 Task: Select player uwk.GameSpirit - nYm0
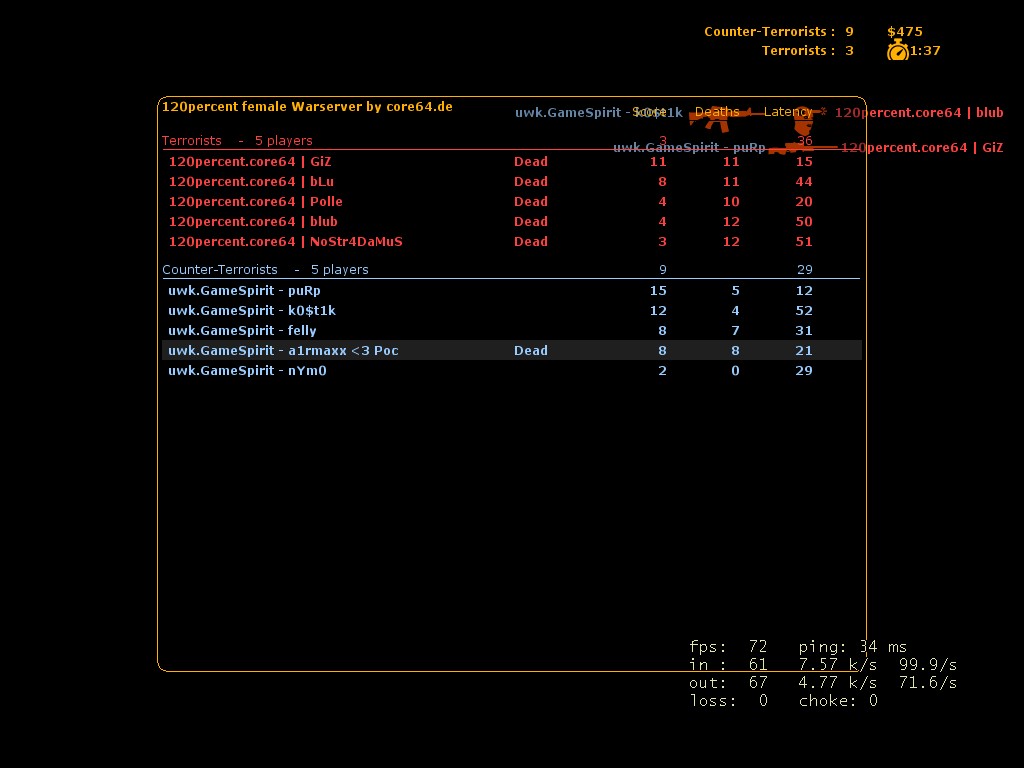coord(247,370)
